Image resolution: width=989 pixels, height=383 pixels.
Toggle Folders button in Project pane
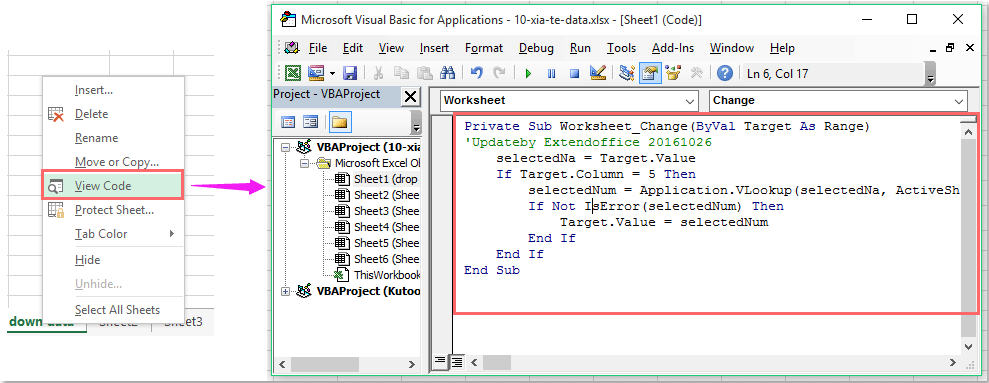(340, 122)
